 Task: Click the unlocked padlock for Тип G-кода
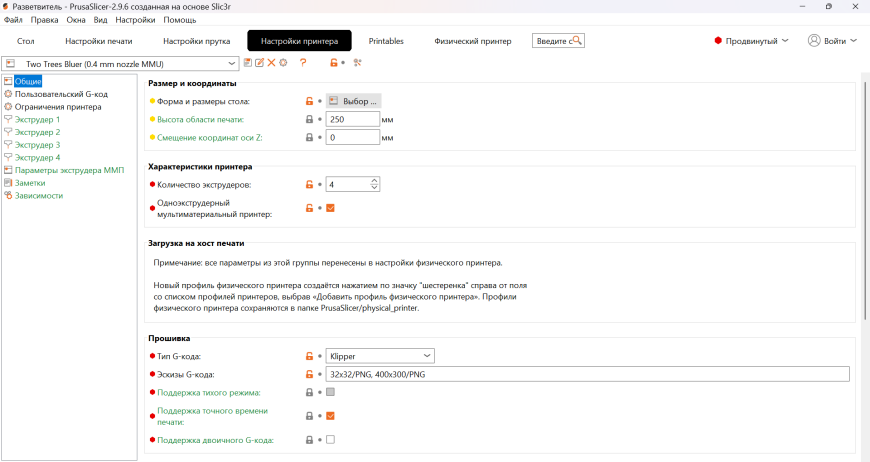[x=310, y=356]
